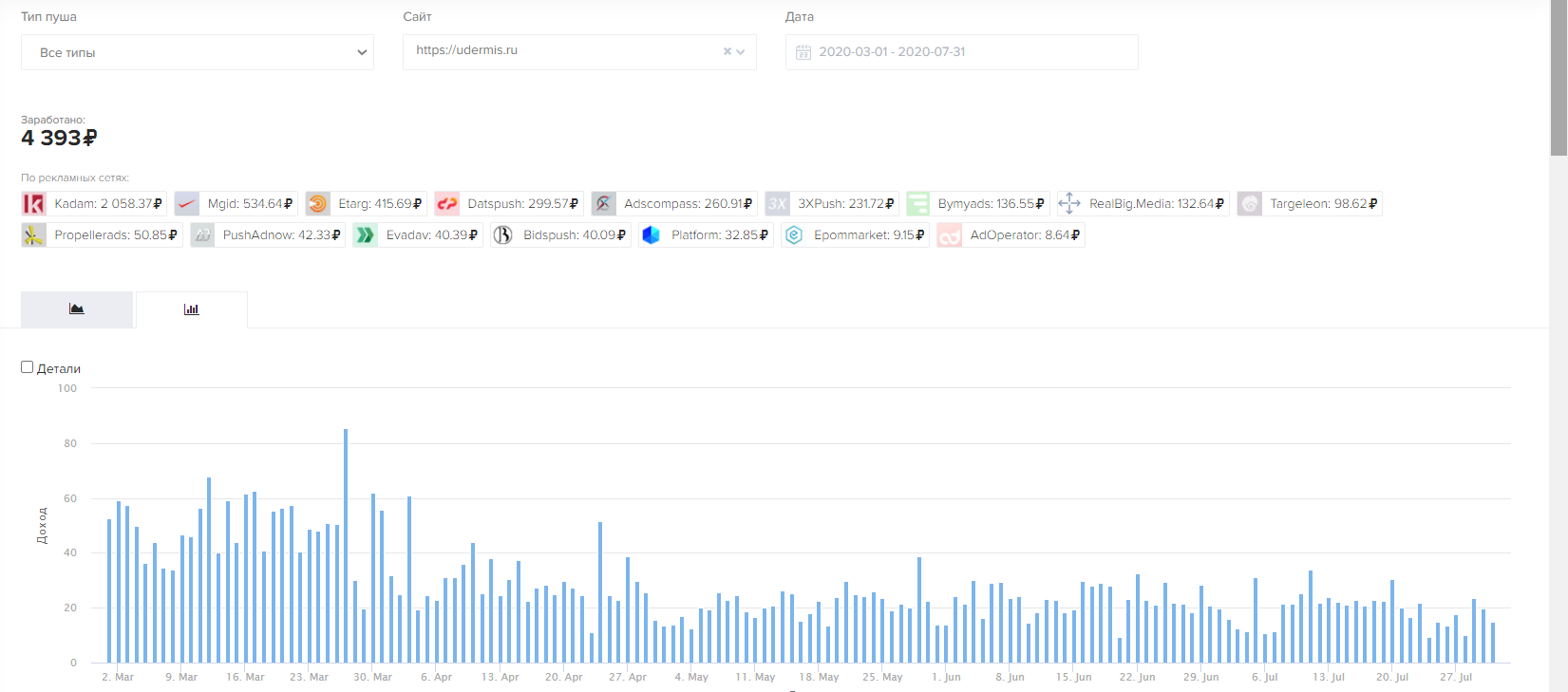Click the RealBig.Media arrows icon
1568x692 pixels.
pos(1069,204)
